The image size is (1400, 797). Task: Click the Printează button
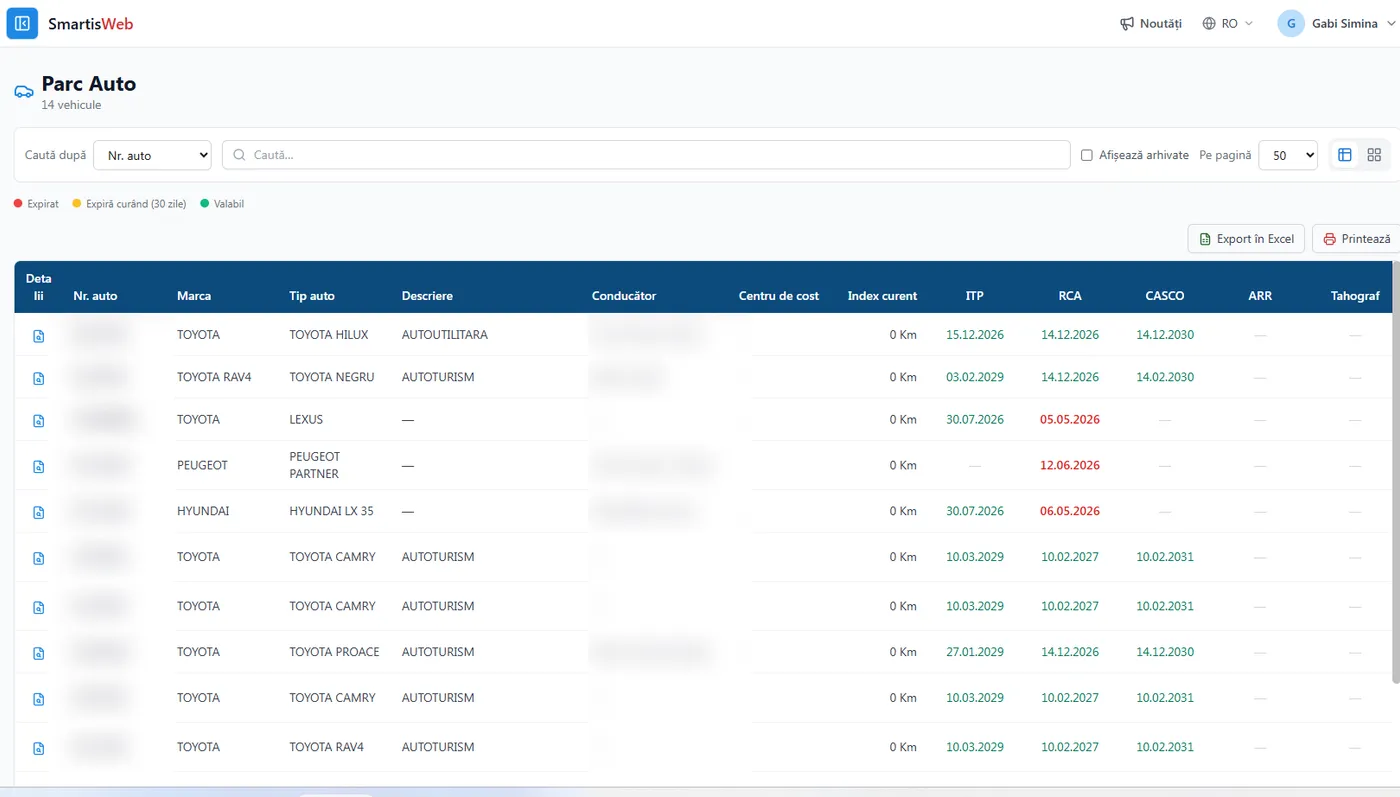tap(1357, 239)
